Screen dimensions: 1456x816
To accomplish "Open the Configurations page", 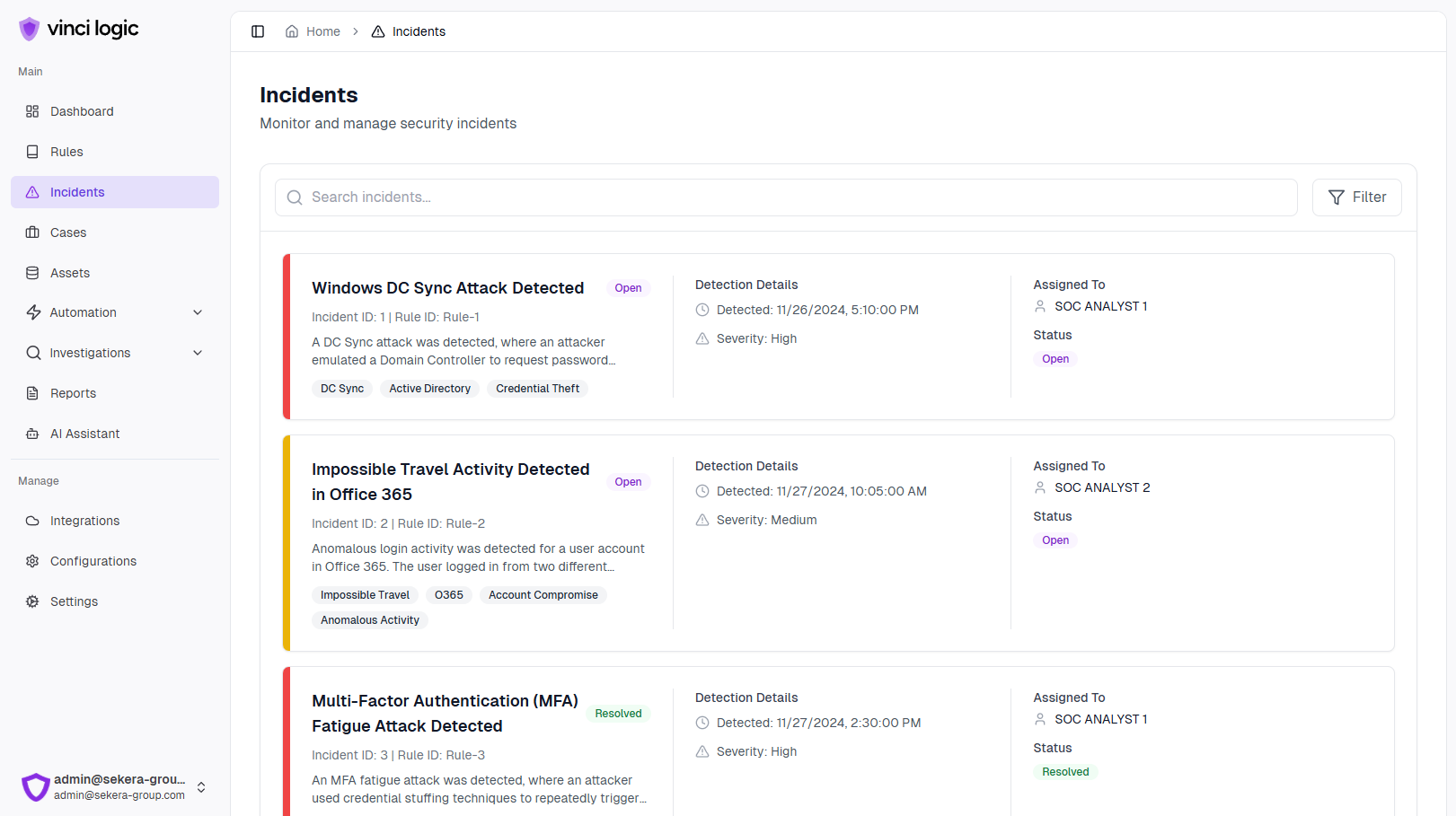I will [93, 560].
